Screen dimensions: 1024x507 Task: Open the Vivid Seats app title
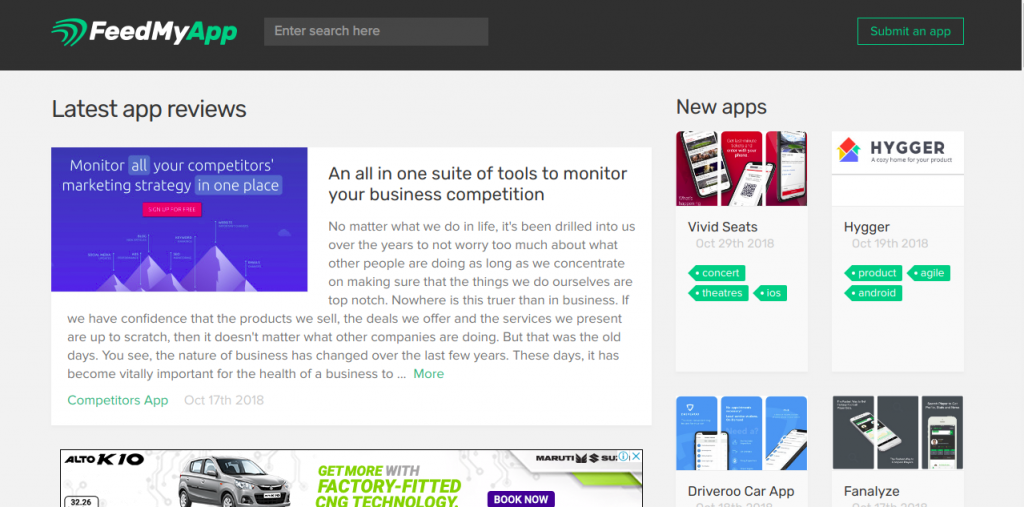tap(722, 227)
